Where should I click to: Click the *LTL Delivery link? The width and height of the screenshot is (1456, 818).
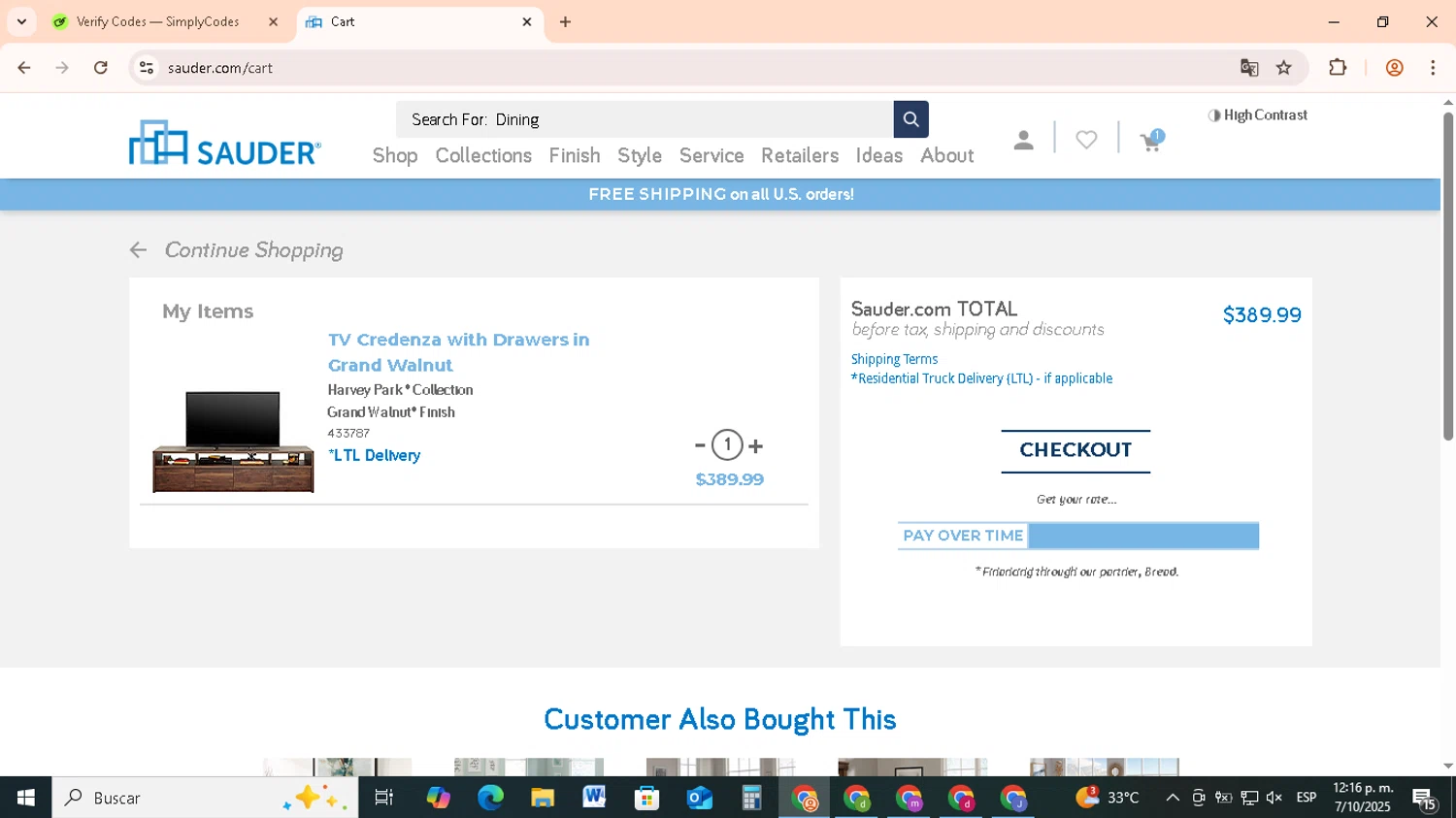[x=374, y=455]
